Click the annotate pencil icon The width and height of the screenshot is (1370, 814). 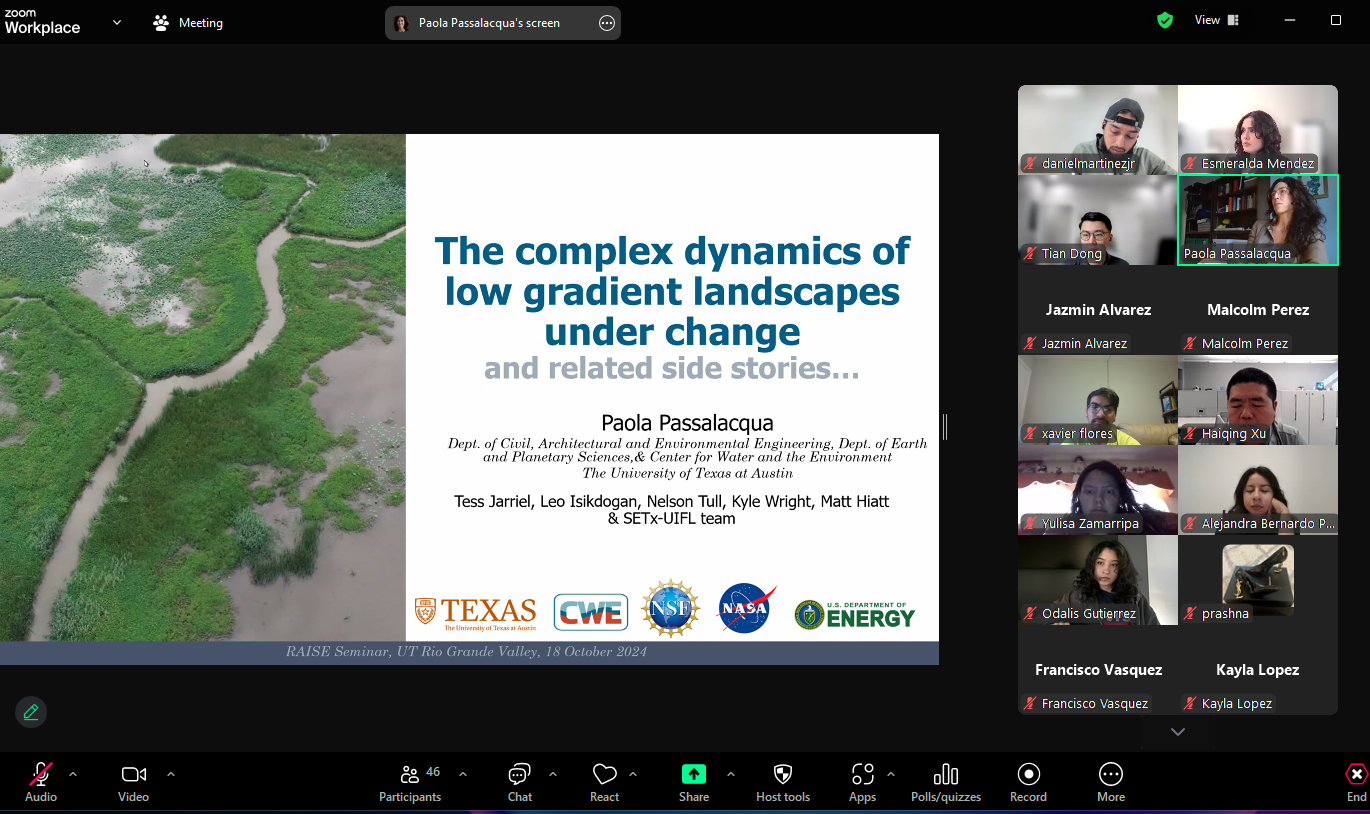(31, 712)
